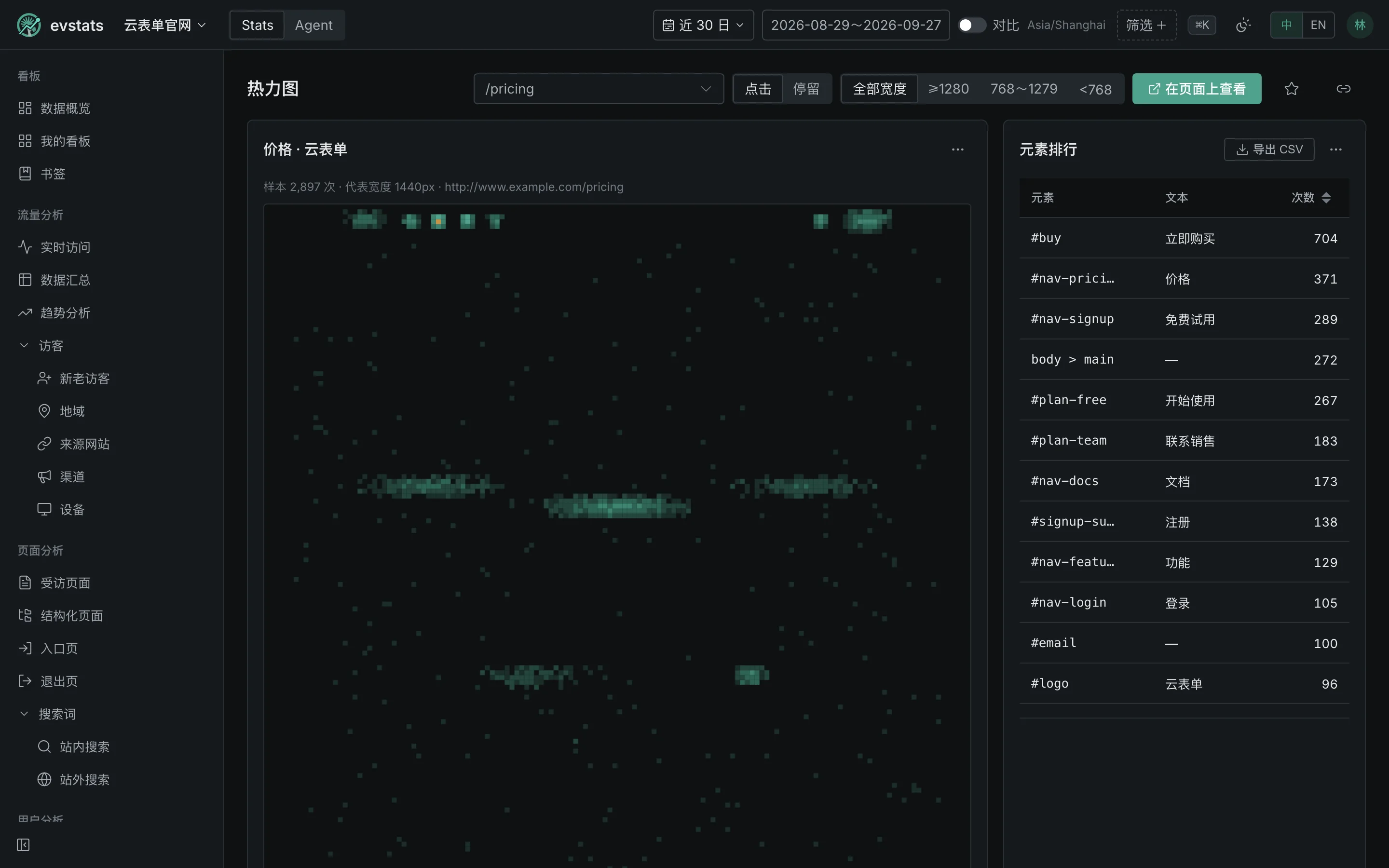Viewport: 1389px width, 868px height.
Task: Switch to the Stats tab
Action: tap(257, 25)
